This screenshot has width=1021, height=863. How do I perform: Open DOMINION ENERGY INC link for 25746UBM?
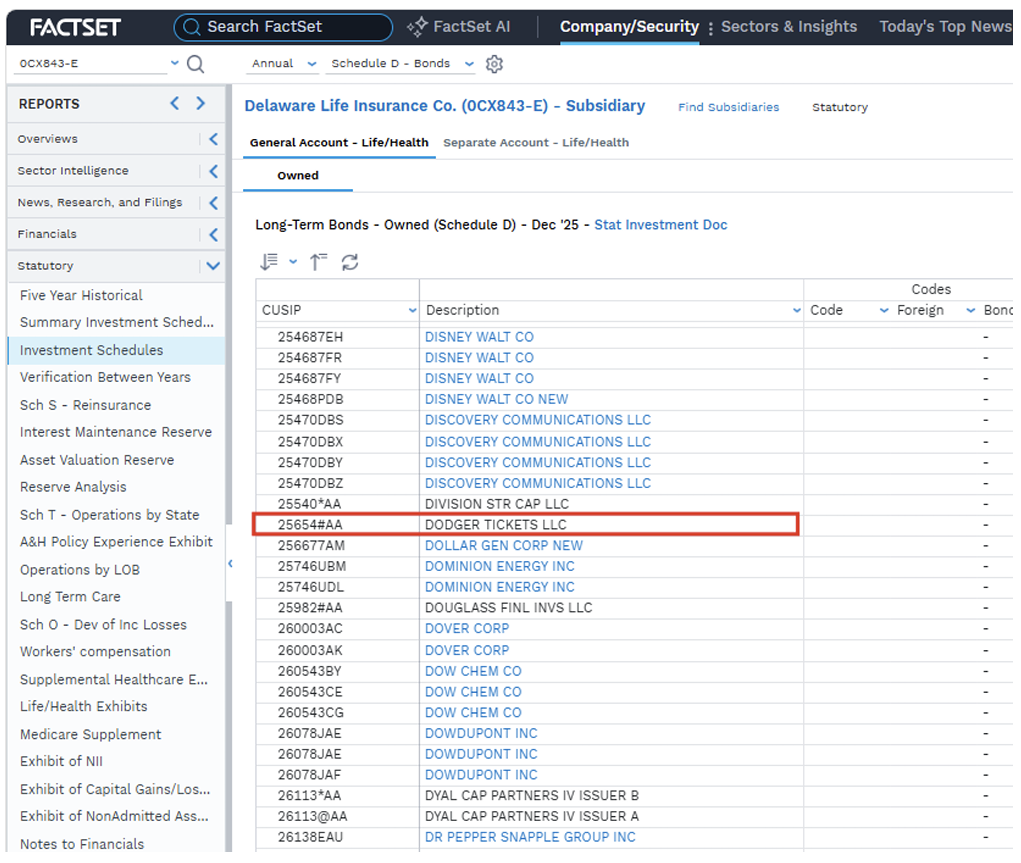[499, 567]
